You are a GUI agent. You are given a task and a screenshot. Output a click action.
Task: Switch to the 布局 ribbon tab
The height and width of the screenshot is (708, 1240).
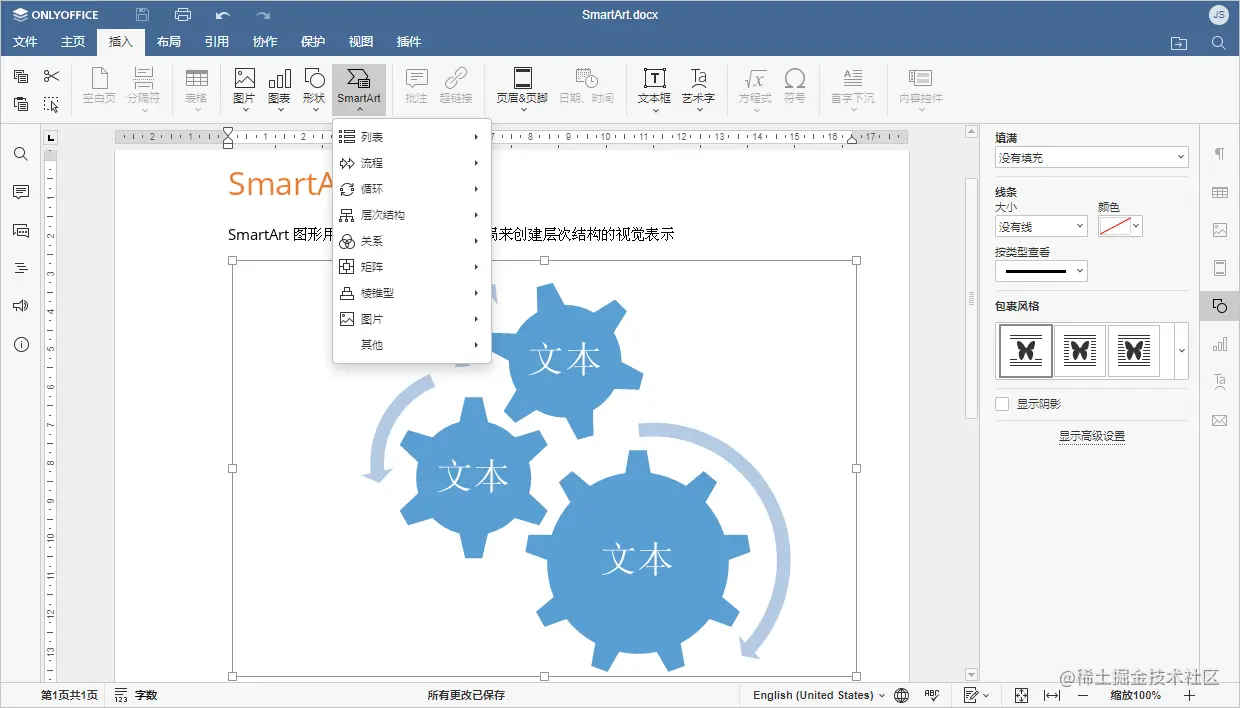click(168, 41)
